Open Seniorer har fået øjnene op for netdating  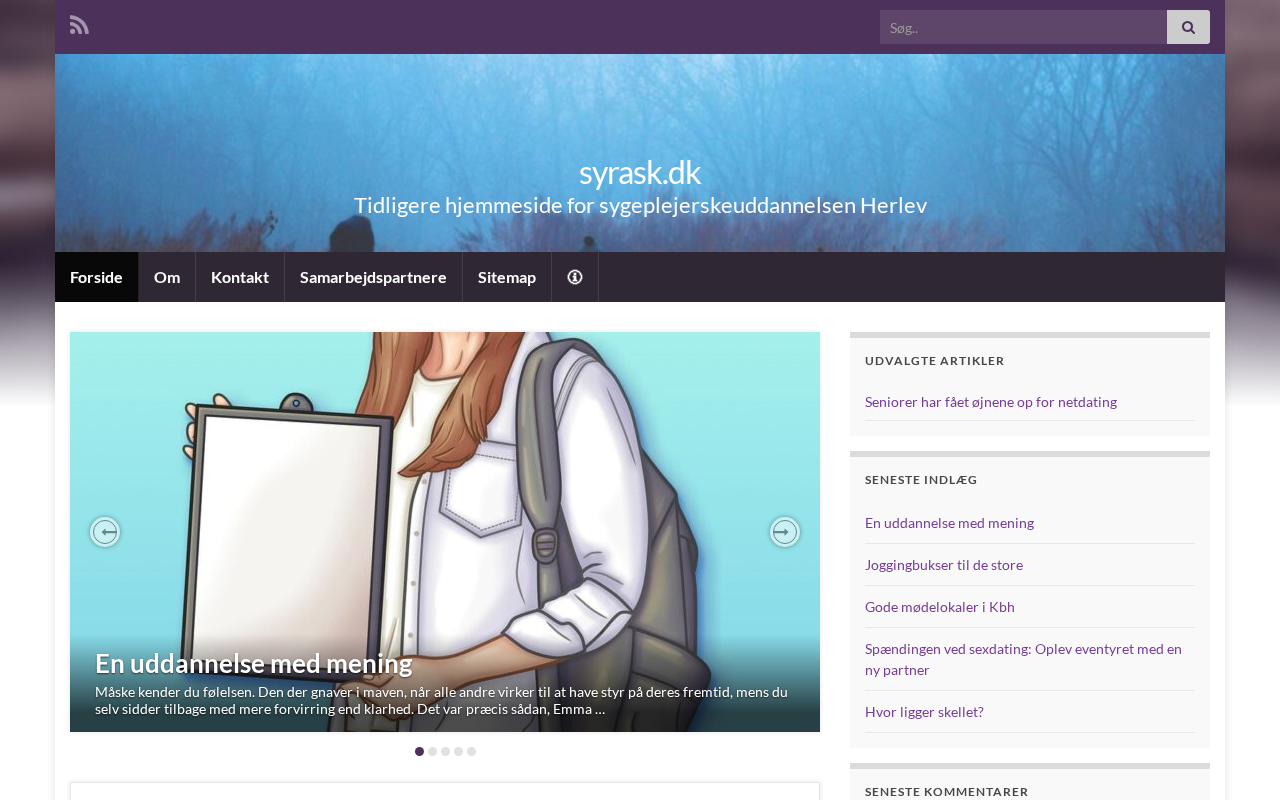[991, 402]
